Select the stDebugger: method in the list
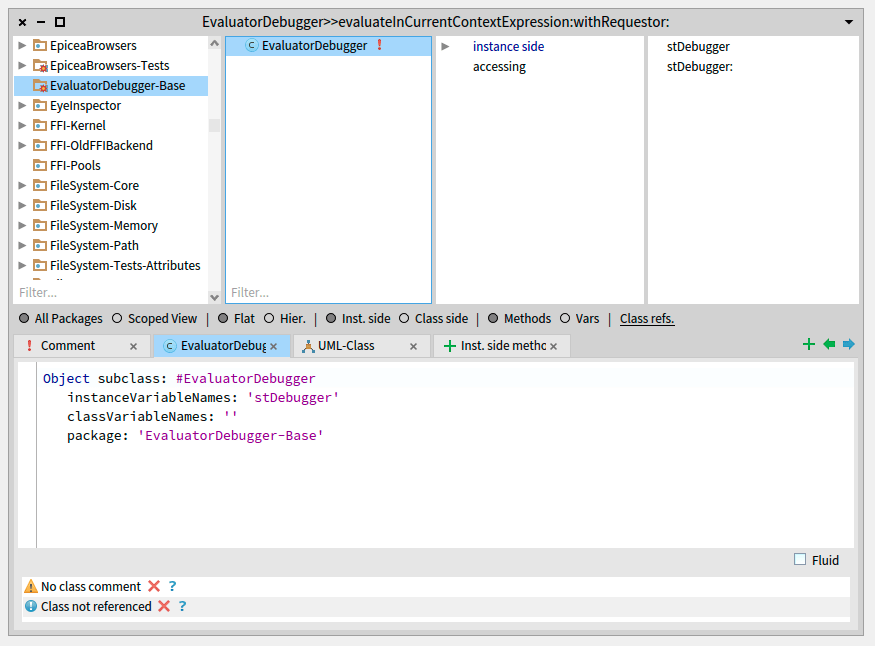Screen dimensions: 875x646 pos(699,67)
